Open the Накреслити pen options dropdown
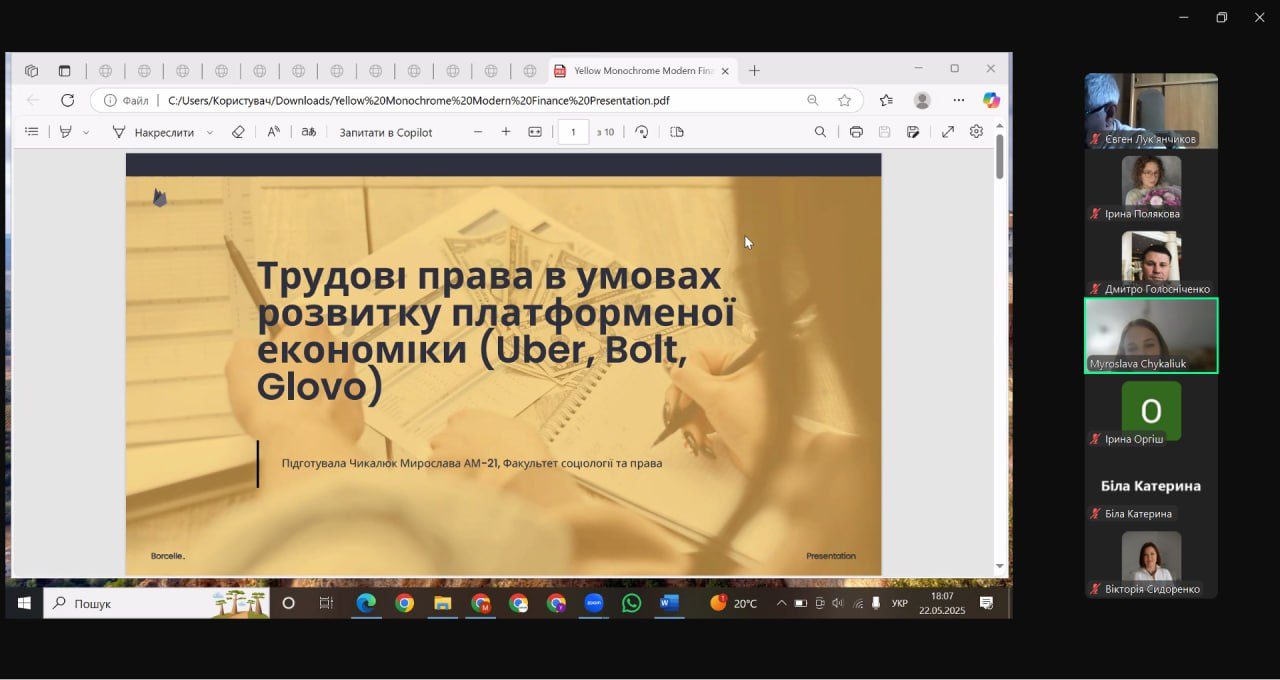 [x=210, y=132]
